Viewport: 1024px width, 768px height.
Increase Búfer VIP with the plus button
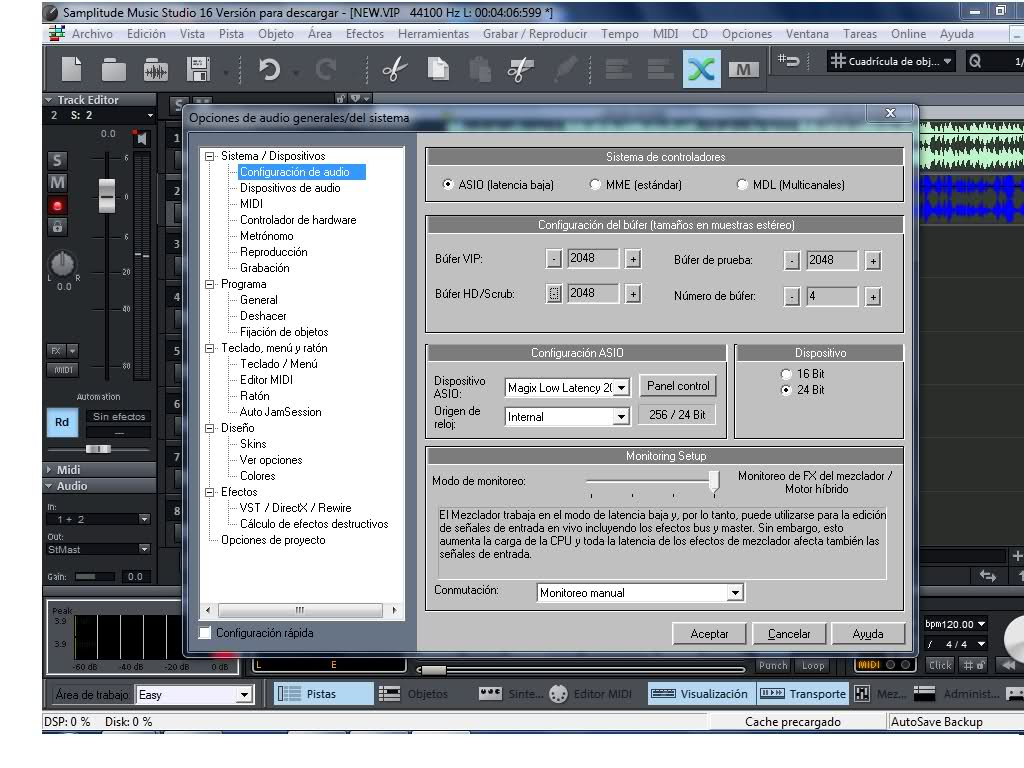tap(633, 260)
